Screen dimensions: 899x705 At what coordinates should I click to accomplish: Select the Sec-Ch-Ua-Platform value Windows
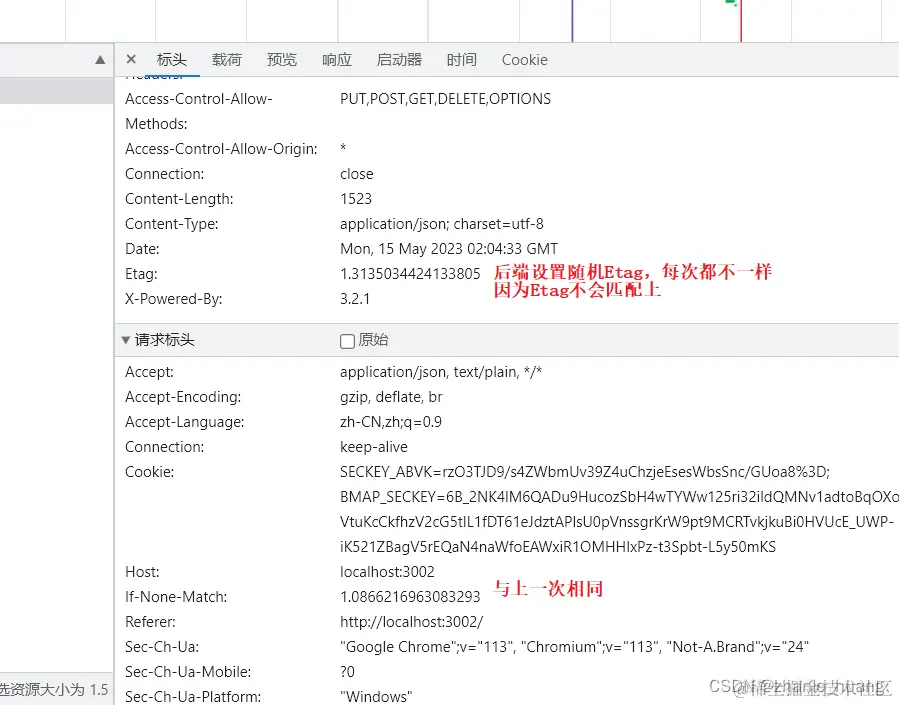(376, 696)
